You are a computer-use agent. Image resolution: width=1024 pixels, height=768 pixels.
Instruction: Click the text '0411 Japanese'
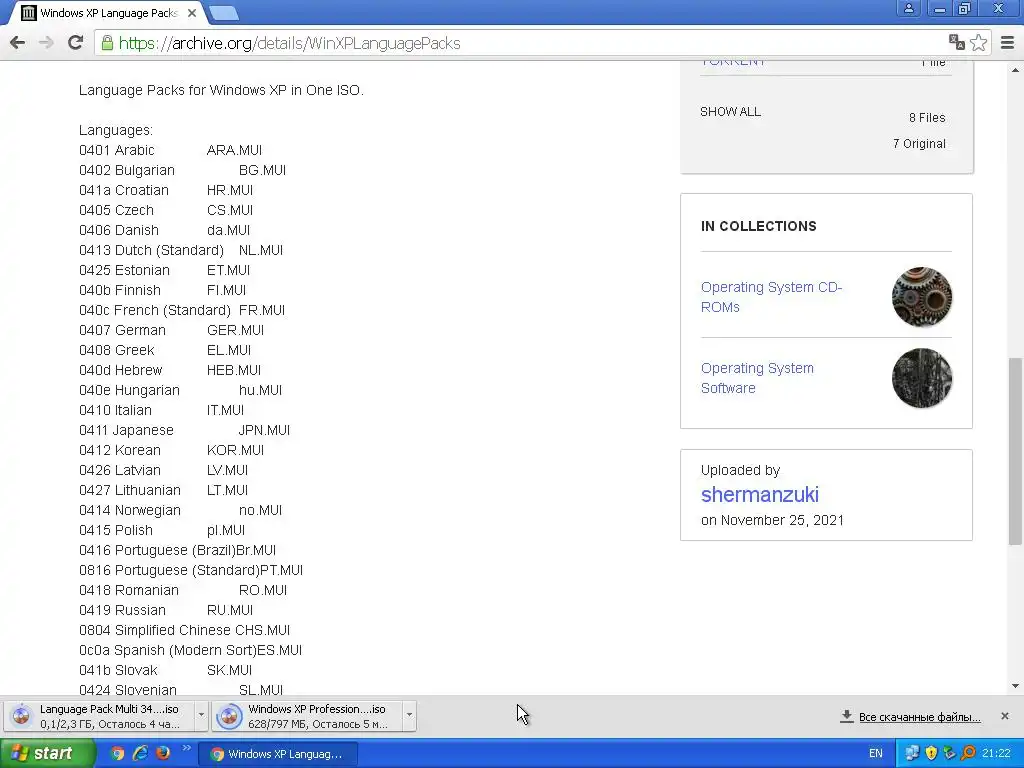tap(126, 430)
